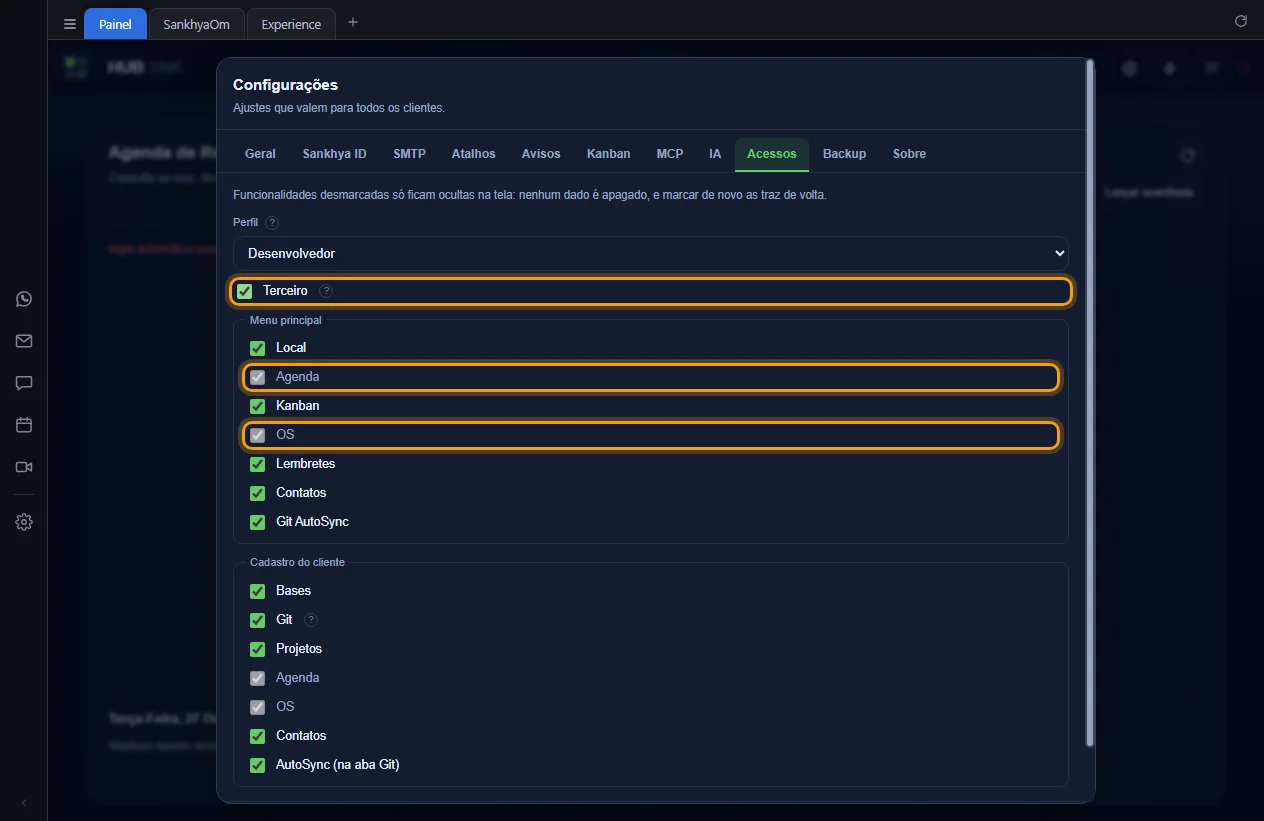This screenshot has height=821, width=1264.
Task: Open the hamburger menu at top left
Action: (x=69, y=24)
